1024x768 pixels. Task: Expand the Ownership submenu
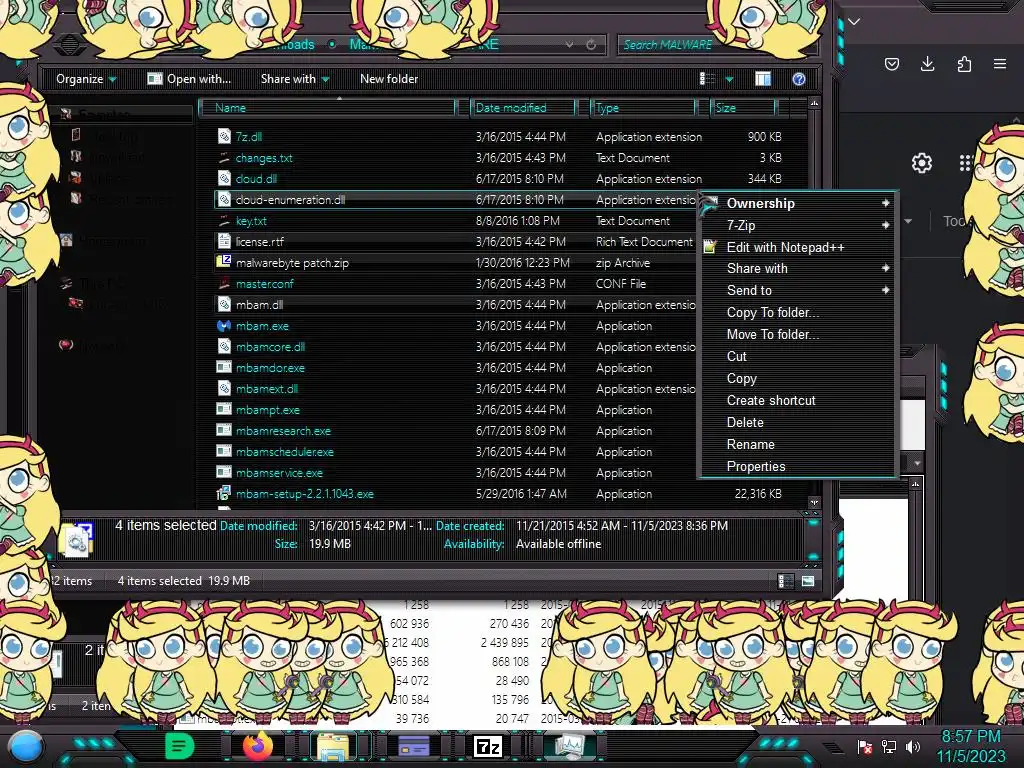[x=885, y=203]
